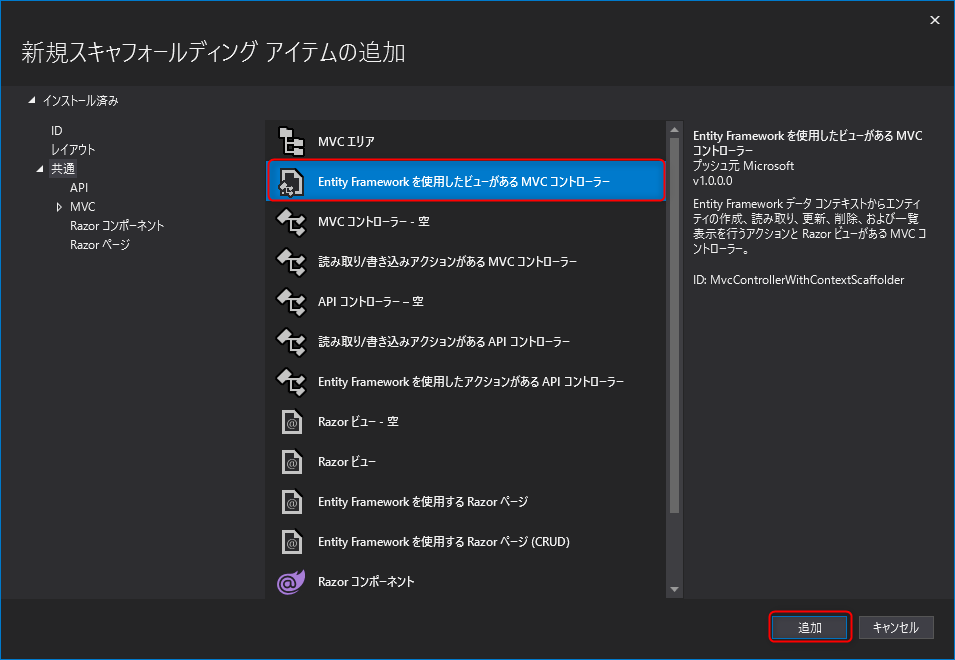Screen dimensions: 955x660
Task: Select 読み取り/書き込みアクションがある API コントローラー
Action: coord(444,342)
